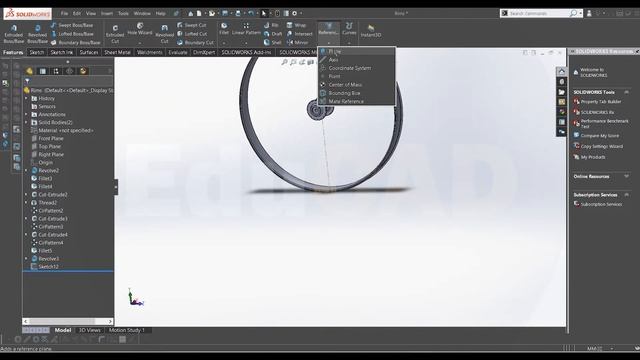The image size is (640, 360).
Task: Switch to the DimXpert tab
Action: (204, 52)
